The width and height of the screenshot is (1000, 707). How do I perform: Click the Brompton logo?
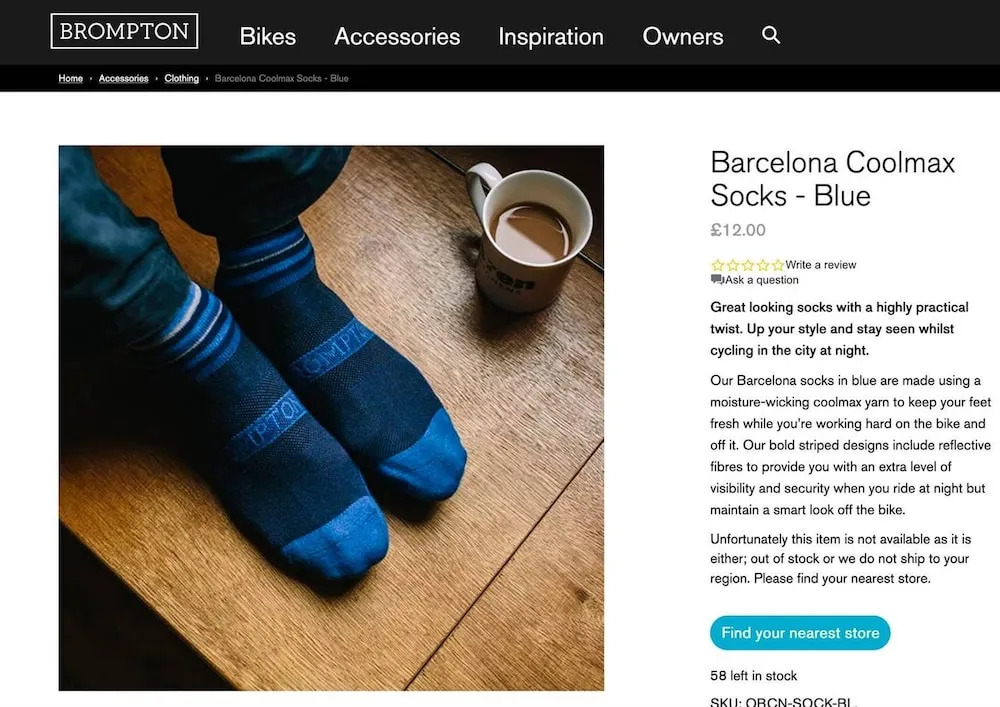[124, 31]
